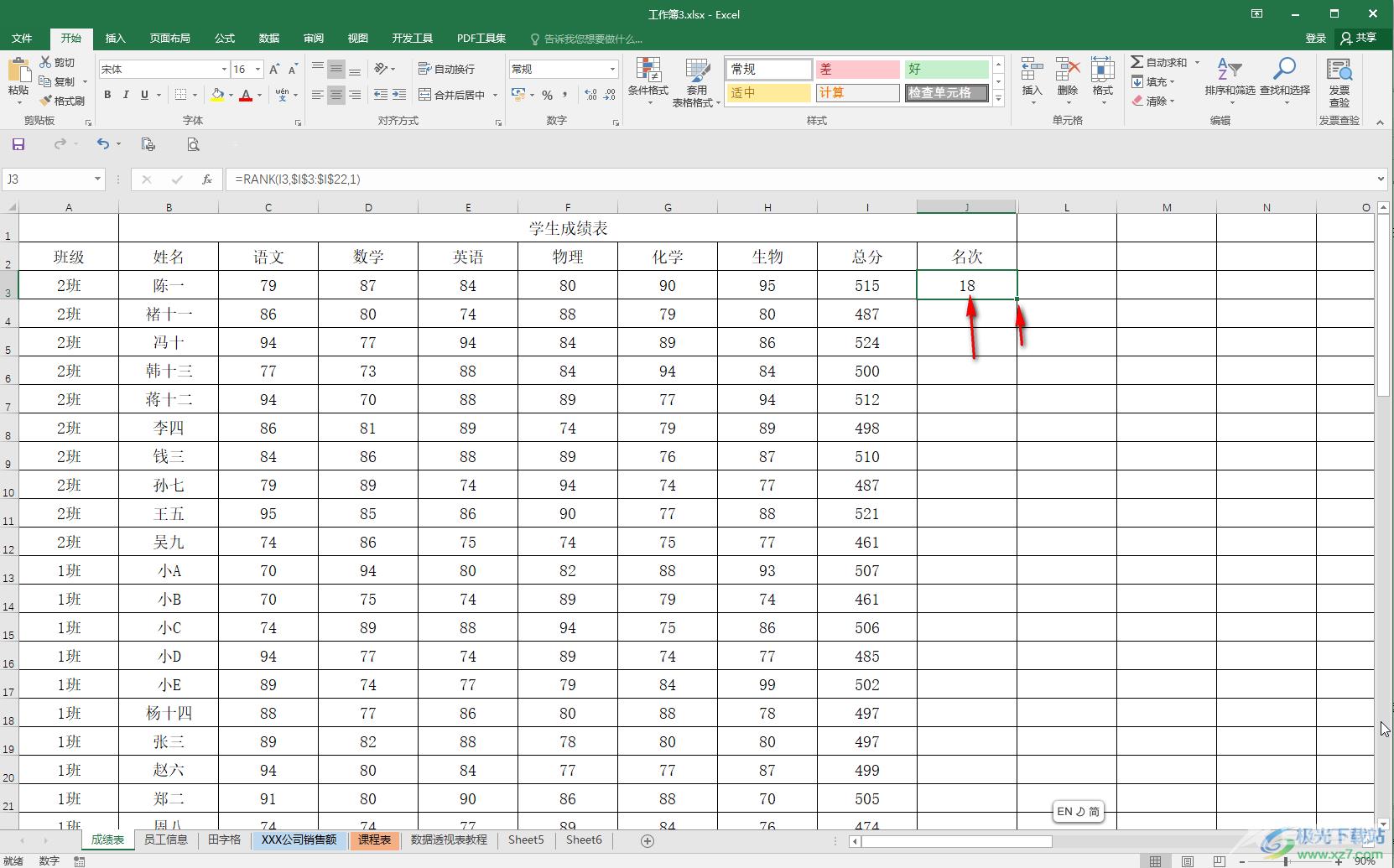This screenshot has height=868, width=1394.
Task: Expand the cell styles gallery
Action: (998, 99)
